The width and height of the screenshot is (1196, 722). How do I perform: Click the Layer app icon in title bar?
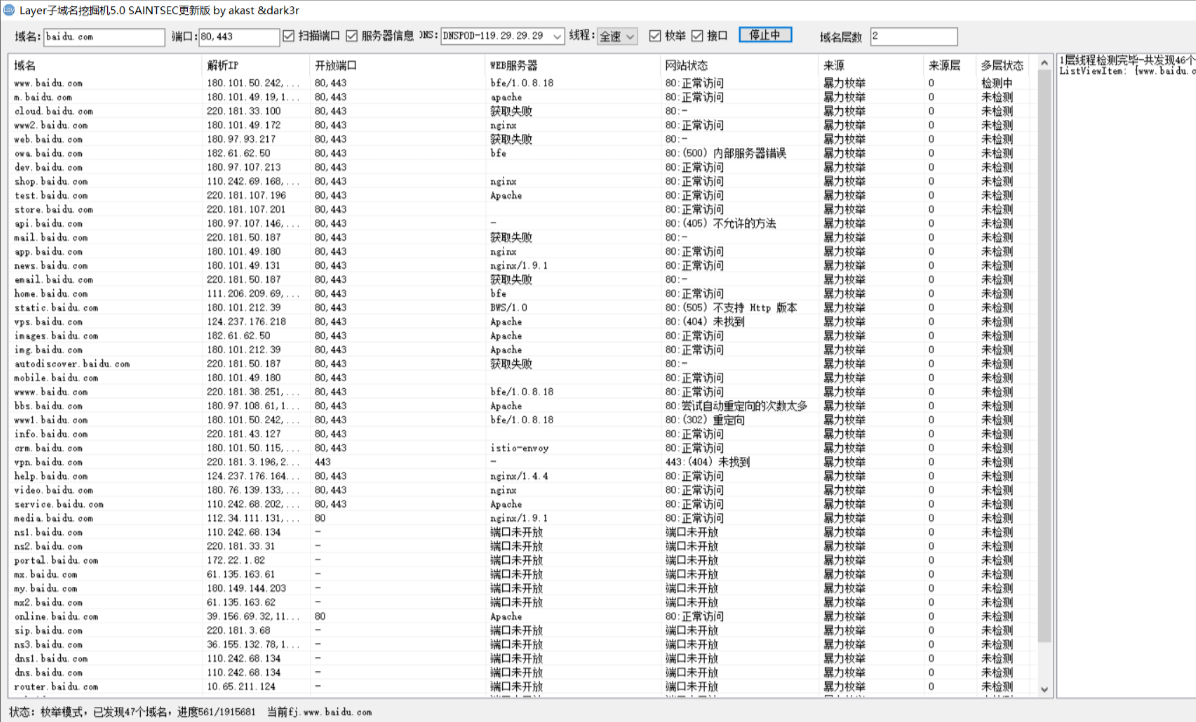[9, 10]
